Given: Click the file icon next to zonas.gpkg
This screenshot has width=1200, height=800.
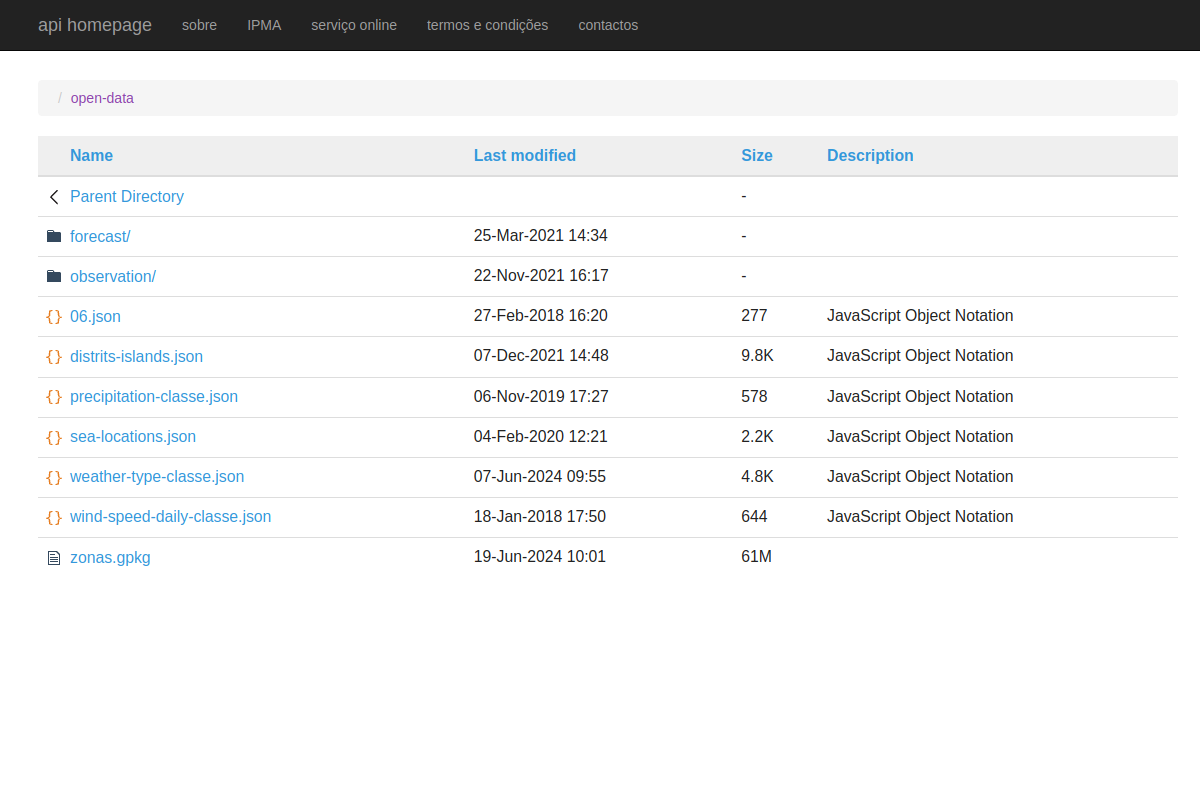Looking at the screenshot, I should 54,558.
